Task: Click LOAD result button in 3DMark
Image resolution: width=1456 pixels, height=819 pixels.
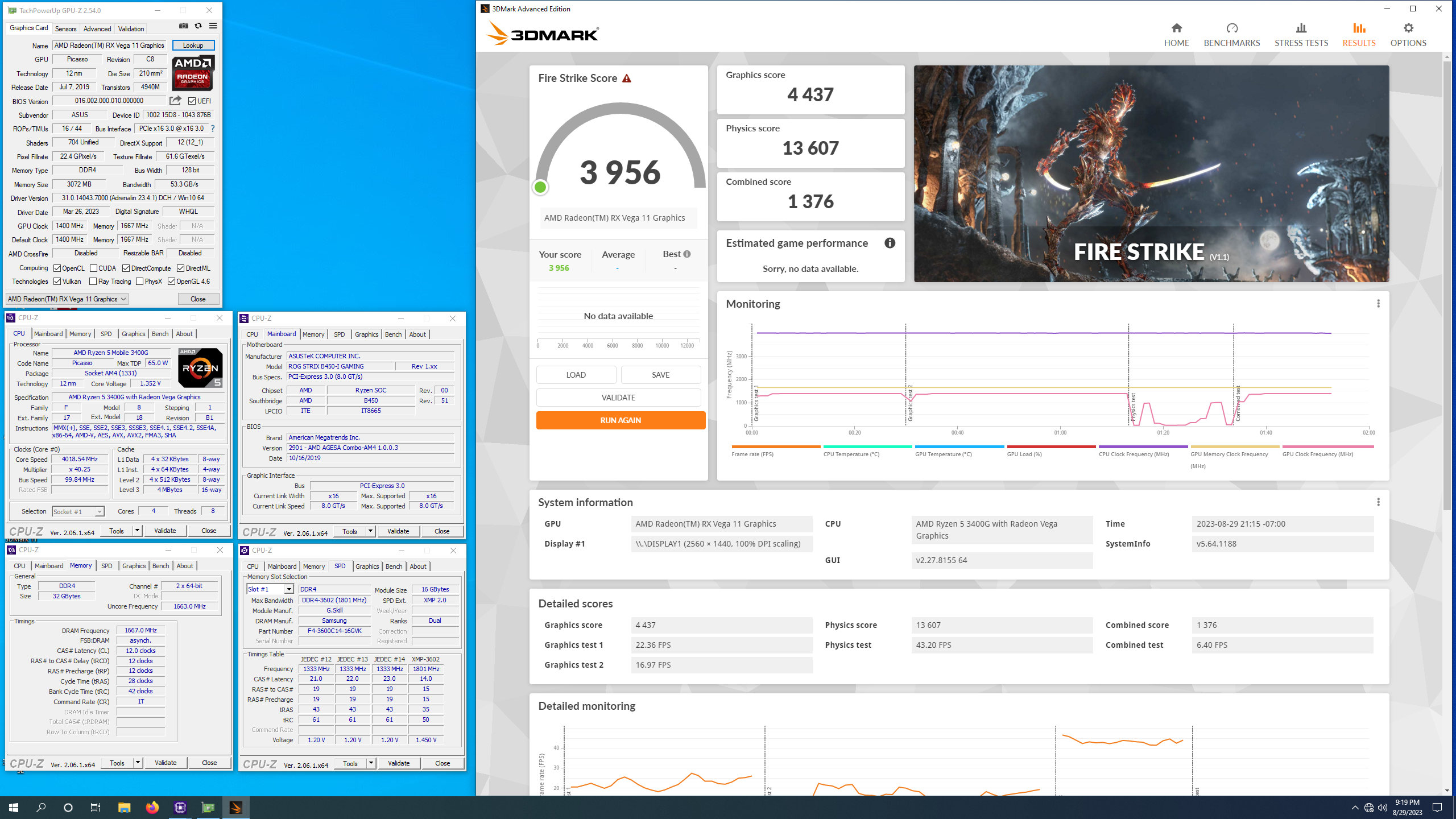Action: (x=576, y=375)
